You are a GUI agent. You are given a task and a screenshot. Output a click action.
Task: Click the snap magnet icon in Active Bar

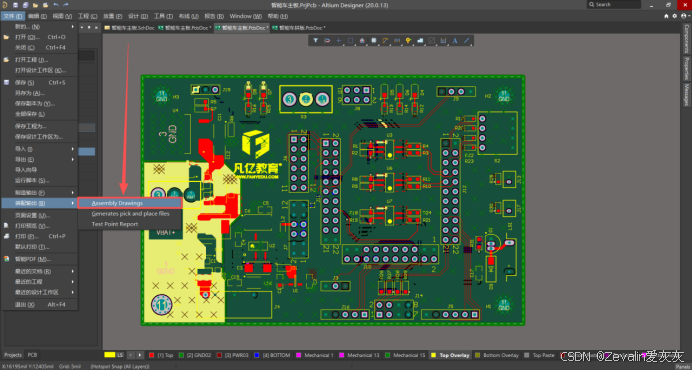coord(327,41)
